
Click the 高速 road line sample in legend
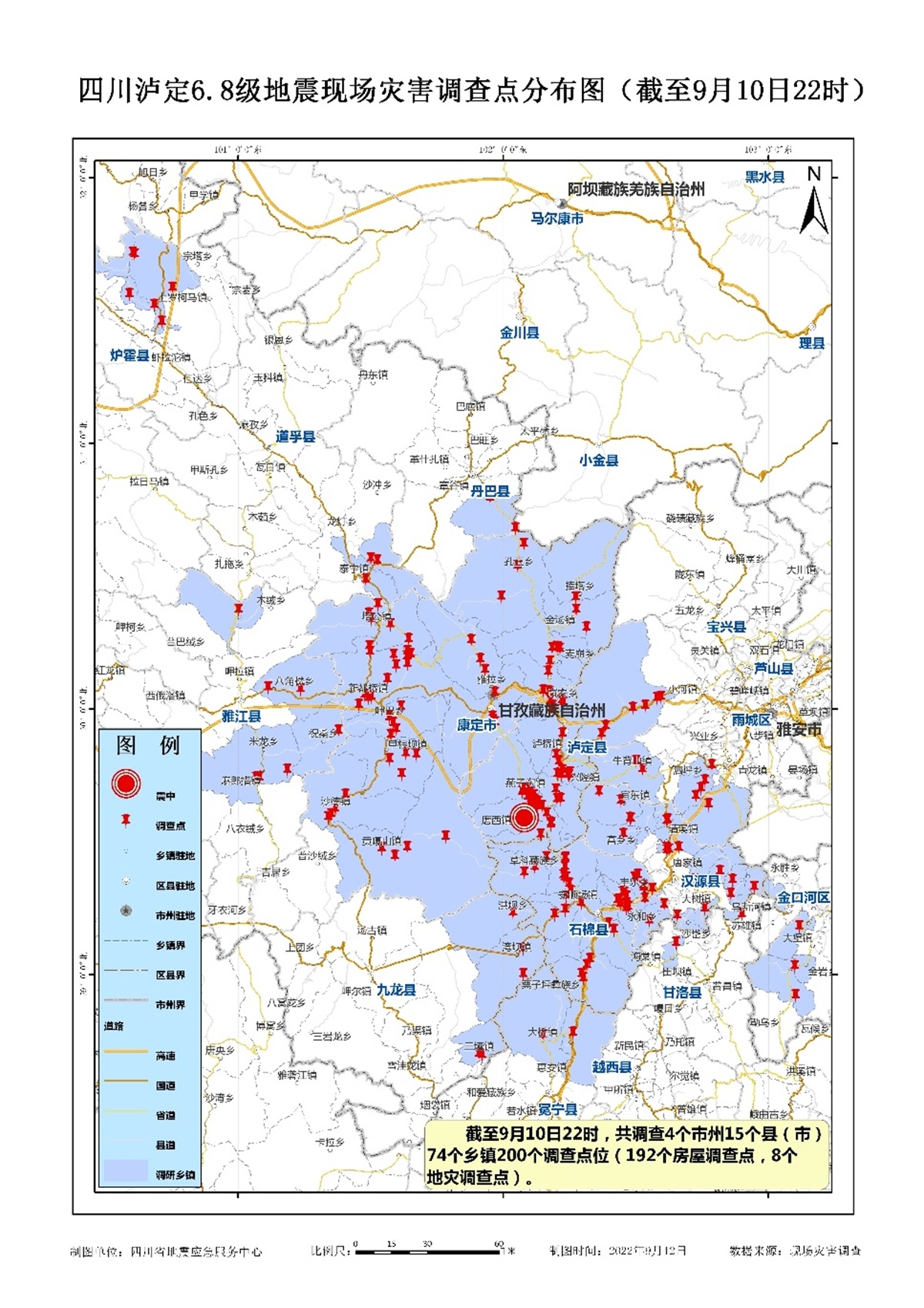coord(126,1052)
